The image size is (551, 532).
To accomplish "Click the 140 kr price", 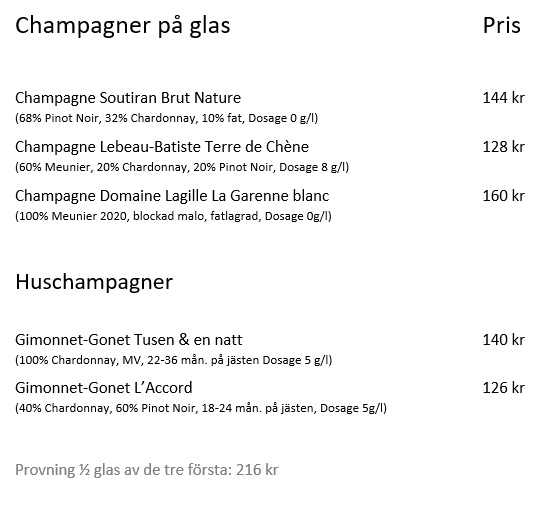I will tap(504, 340).
